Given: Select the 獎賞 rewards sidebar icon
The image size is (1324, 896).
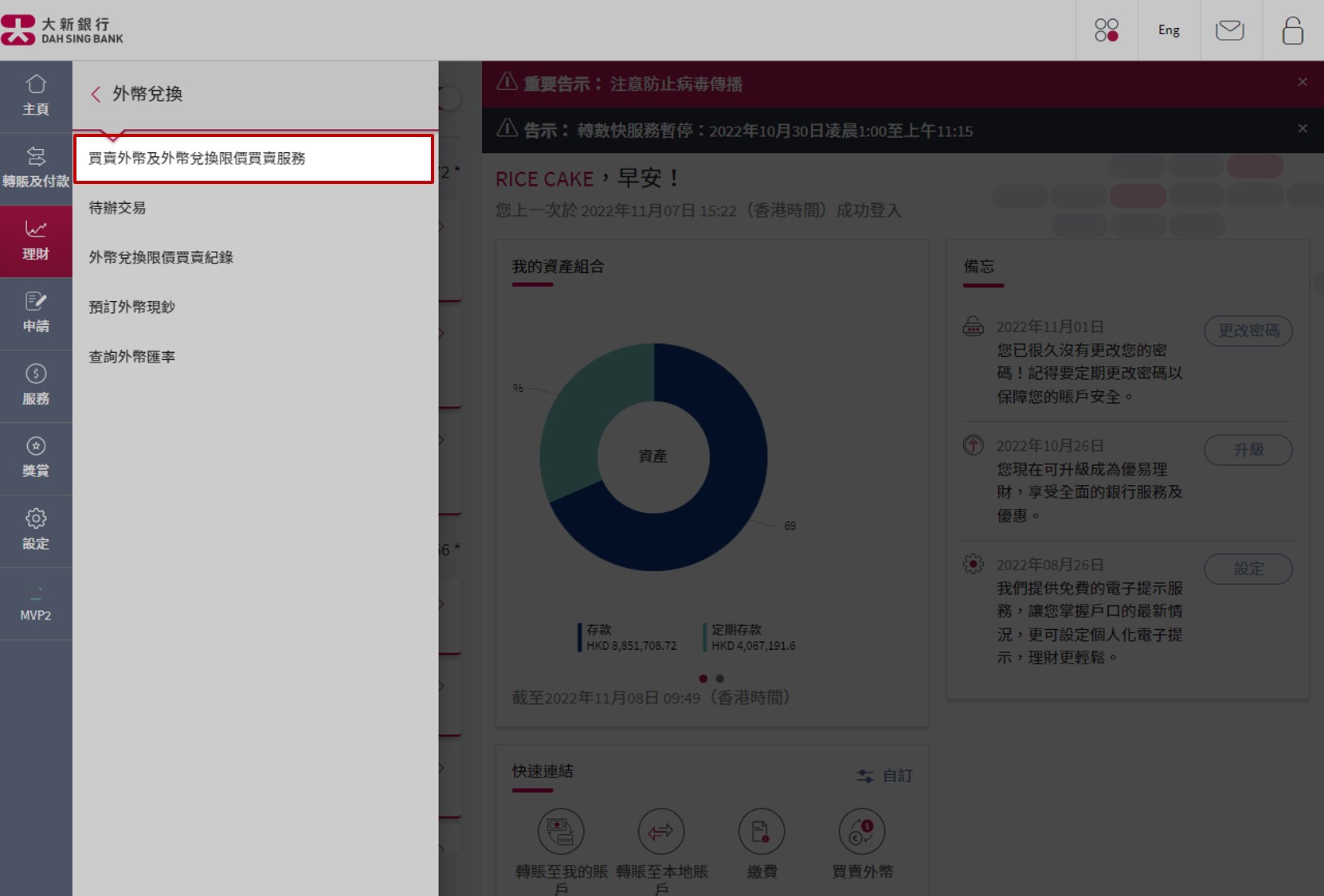Looking at the screenshot, I should click(x=36, y=457).
